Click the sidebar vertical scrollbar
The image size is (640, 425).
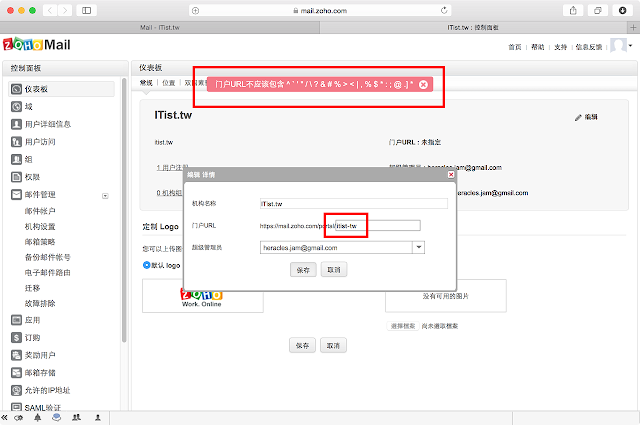pos(124,210)
